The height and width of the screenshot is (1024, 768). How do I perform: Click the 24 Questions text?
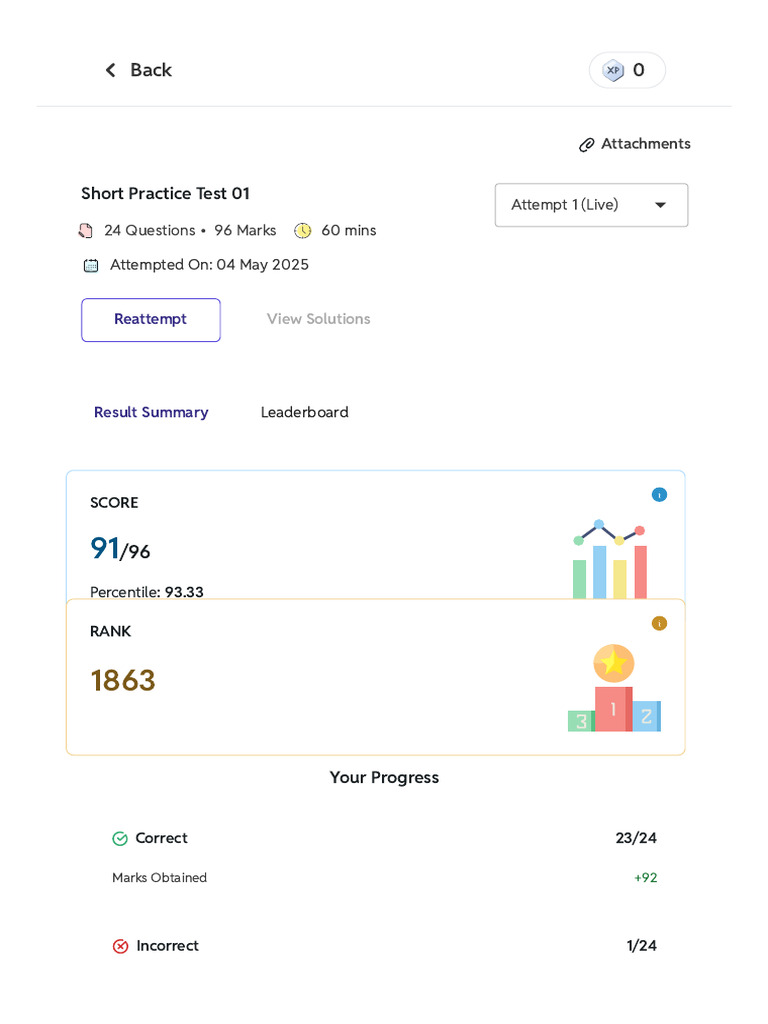(150, 231)
